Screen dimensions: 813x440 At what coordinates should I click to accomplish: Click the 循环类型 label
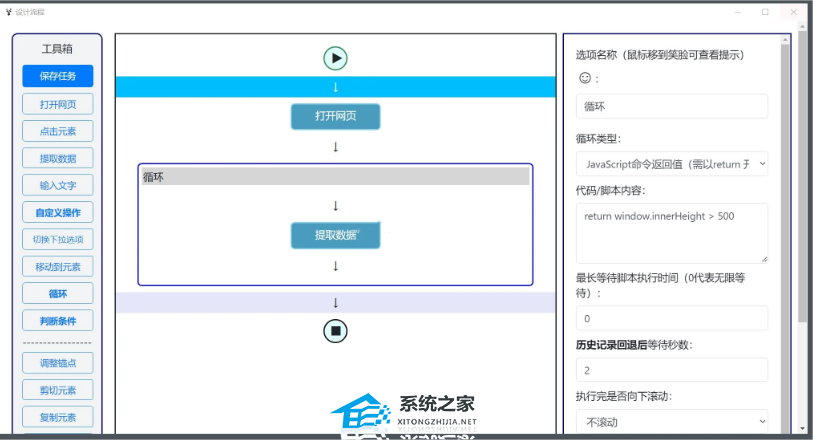pyautogui.click(x=598, y=138)
